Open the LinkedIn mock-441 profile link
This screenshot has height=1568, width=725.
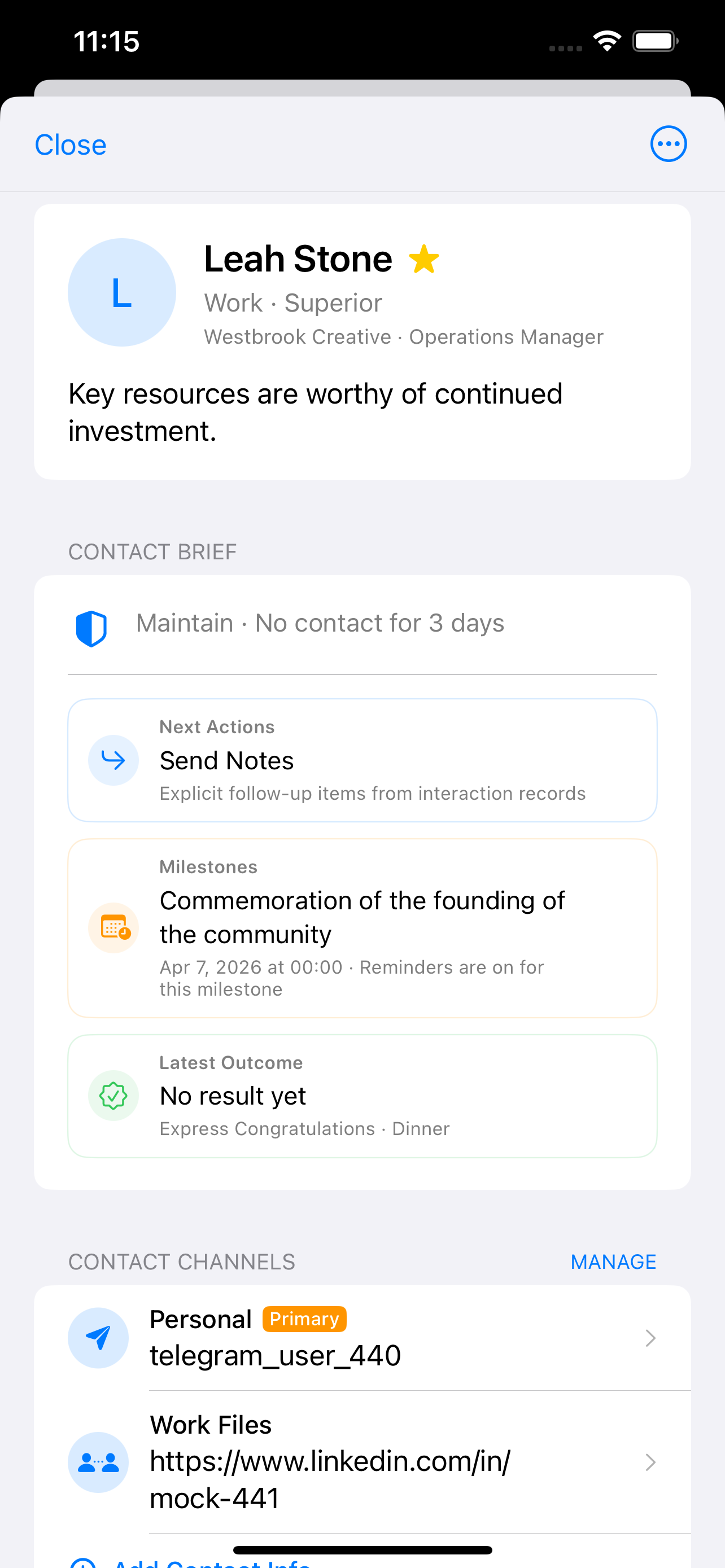coord(330,1478)
